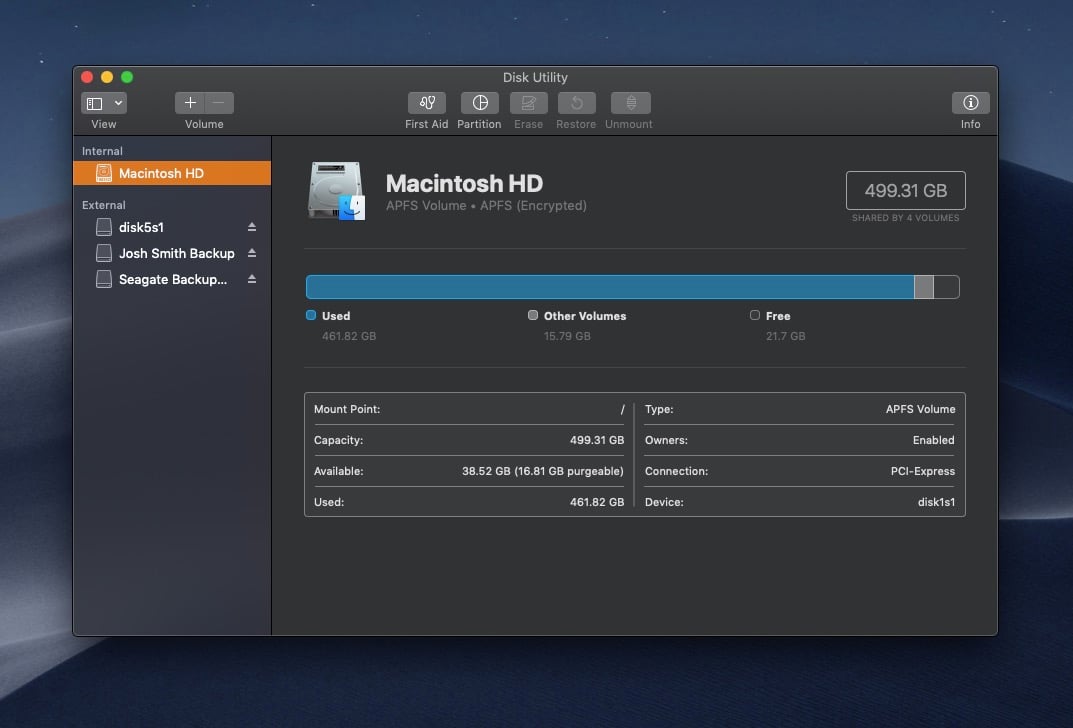Click the Owners Enabled value
Image resolution: width=1073 pixels, height=728 pixels.
tap(933, 440)
